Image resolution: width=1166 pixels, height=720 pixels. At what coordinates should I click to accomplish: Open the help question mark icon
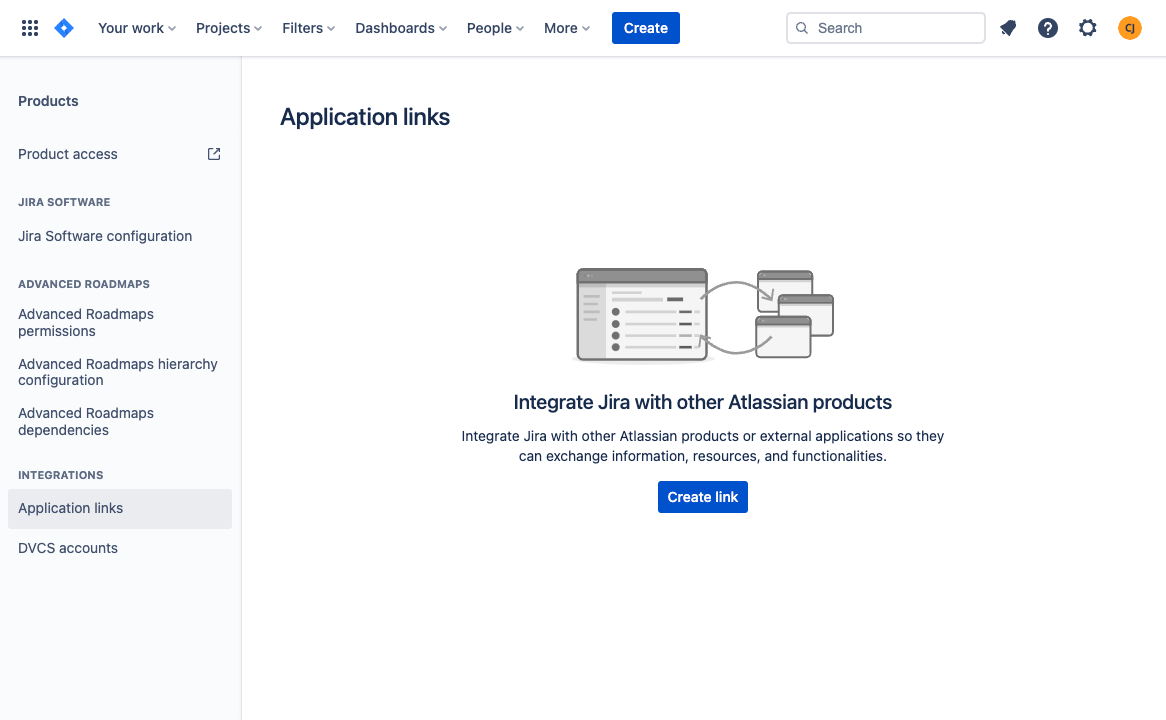tap(1048, 28)
